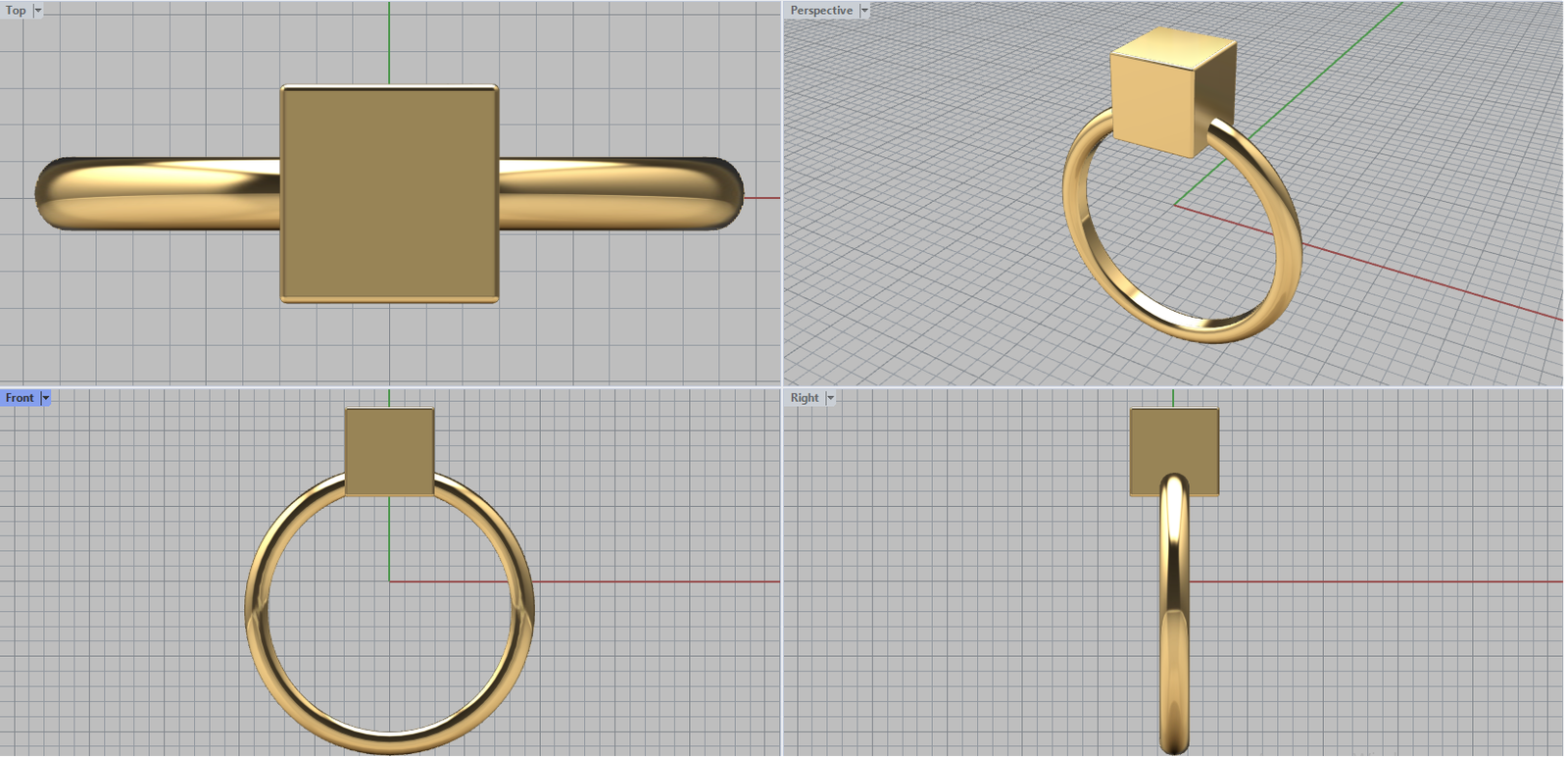Select the cube in the Front viewport

click(389, 451)
